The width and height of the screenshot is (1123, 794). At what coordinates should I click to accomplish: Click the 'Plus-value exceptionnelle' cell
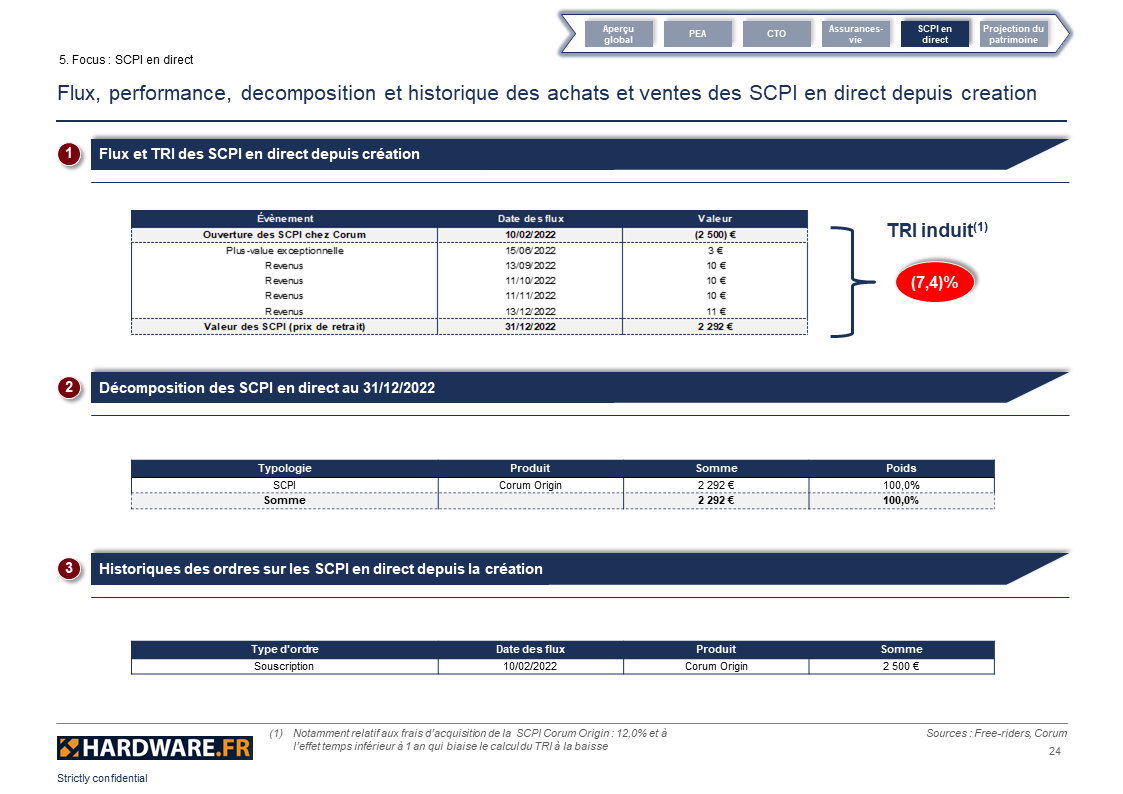point(284,251)
